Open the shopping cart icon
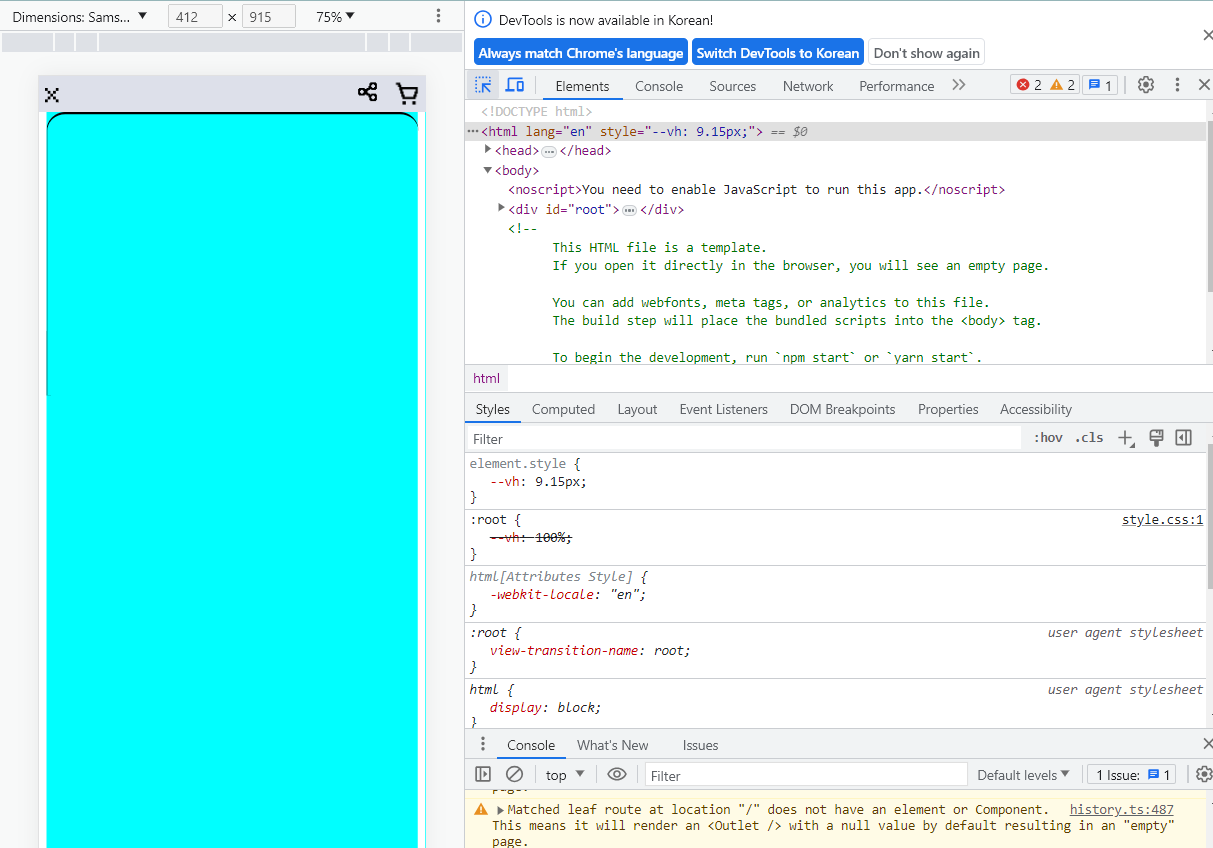This screenshot has height=848, width=1213. pyautogui.click(x=407, y=93)
